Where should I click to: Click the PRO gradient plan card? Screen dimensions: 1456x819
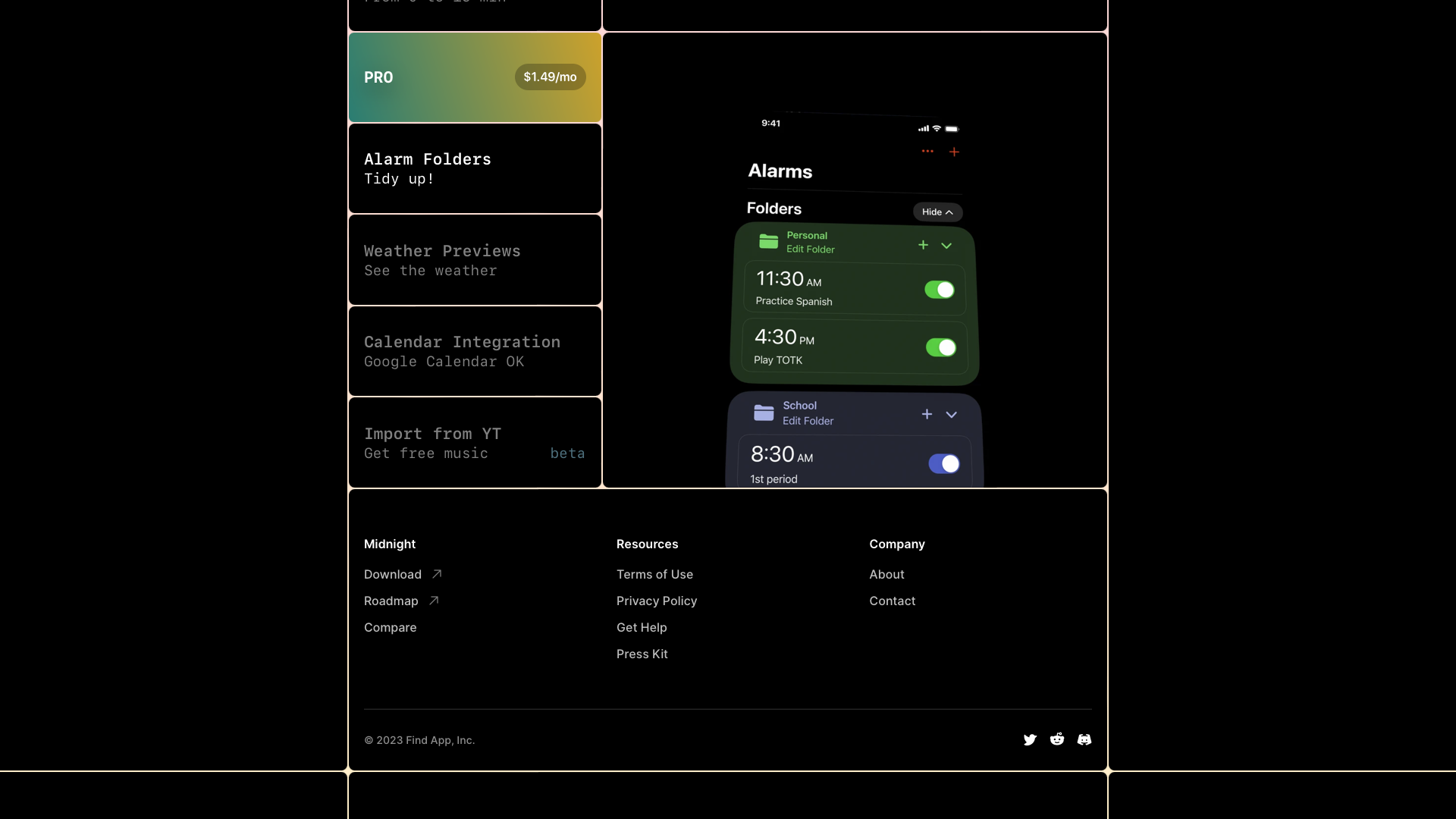click(475, 77)
